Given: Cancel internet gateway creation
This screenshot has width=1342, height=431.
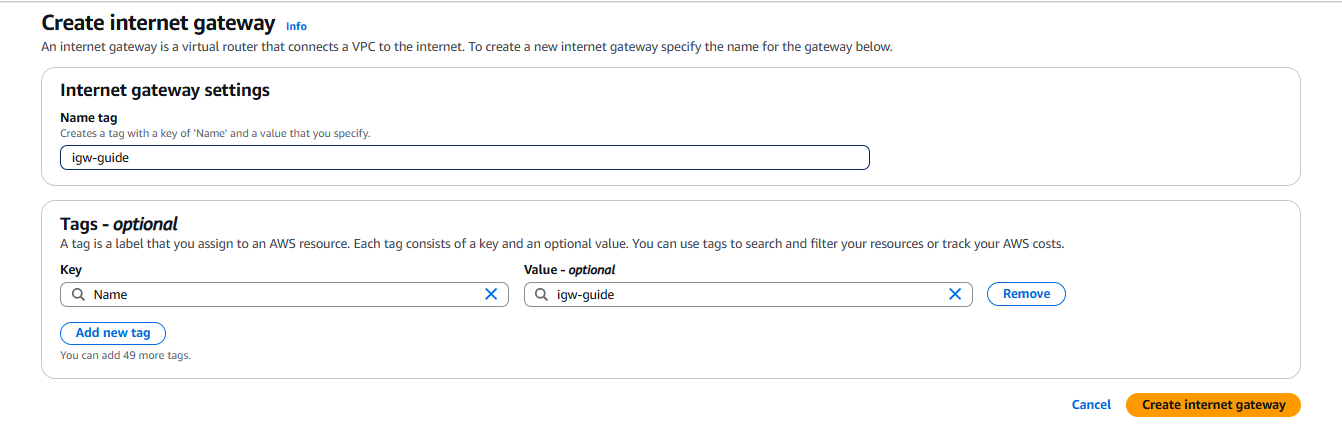Looking at the screenshot, I should pyautogui.click(x=1091, y=405).
